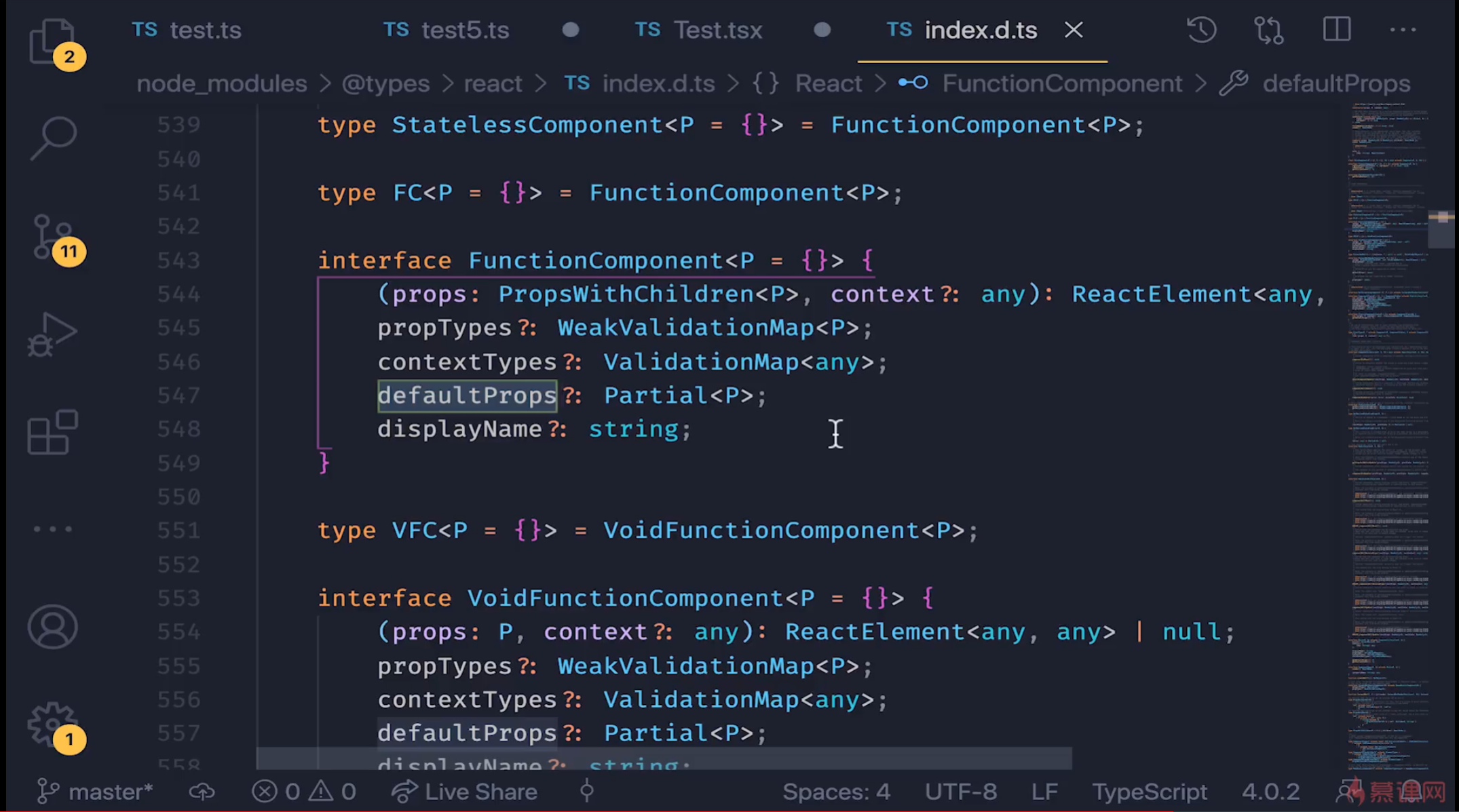This screenshot has width=1459, height=812.
Task: Click the open changes compare icon
Action: [x=1268, y=30]
